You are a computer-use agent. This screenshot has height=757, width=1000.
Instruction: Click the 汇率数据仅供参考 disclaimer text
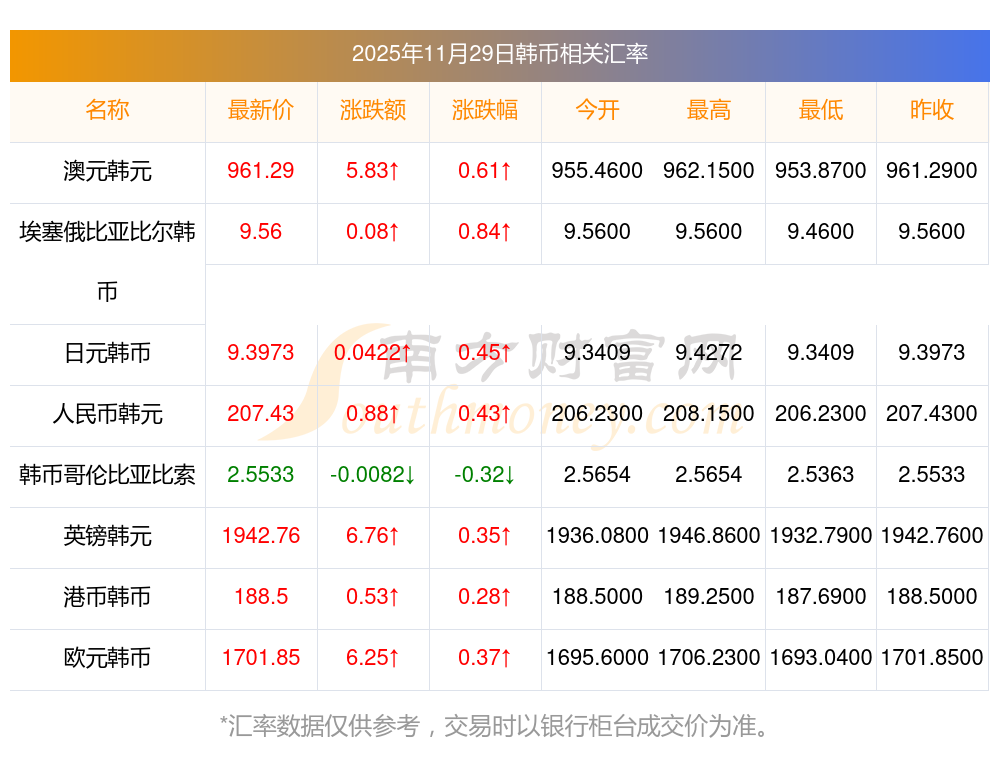coord(495,725)
